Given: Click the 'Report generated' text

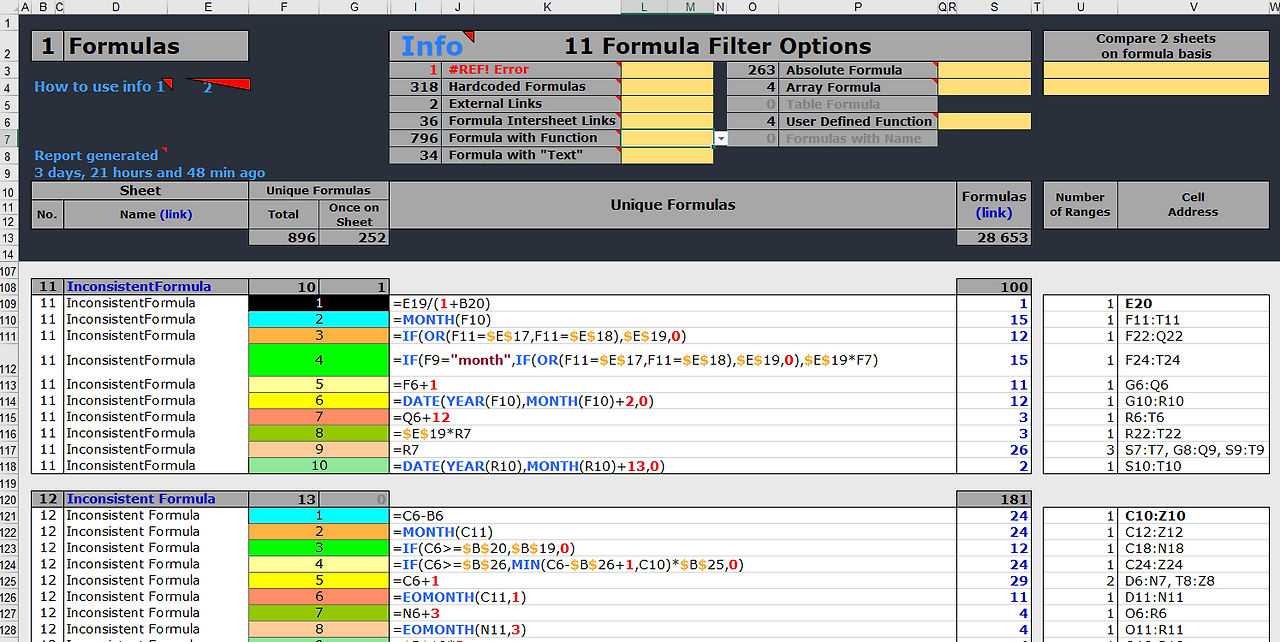Looking at the screenshot, I should (96, 156).
